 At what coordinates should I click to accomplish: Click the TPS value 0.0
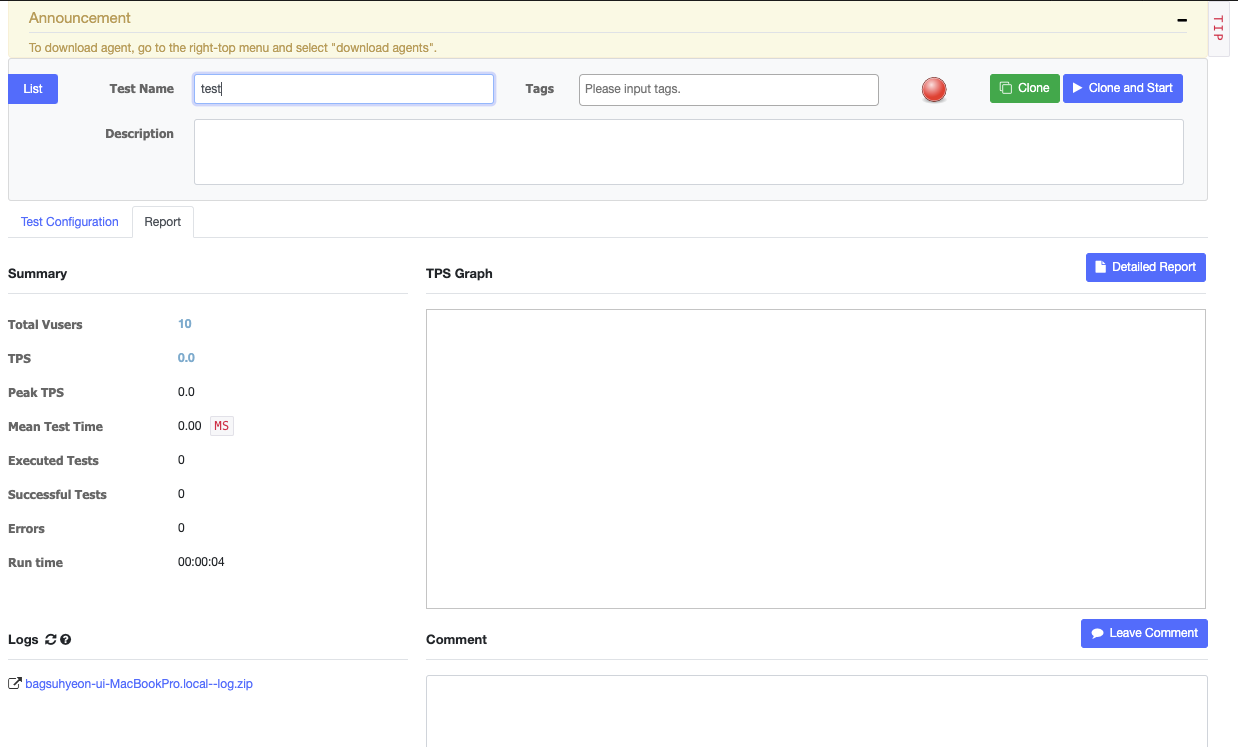coord(186,358)
